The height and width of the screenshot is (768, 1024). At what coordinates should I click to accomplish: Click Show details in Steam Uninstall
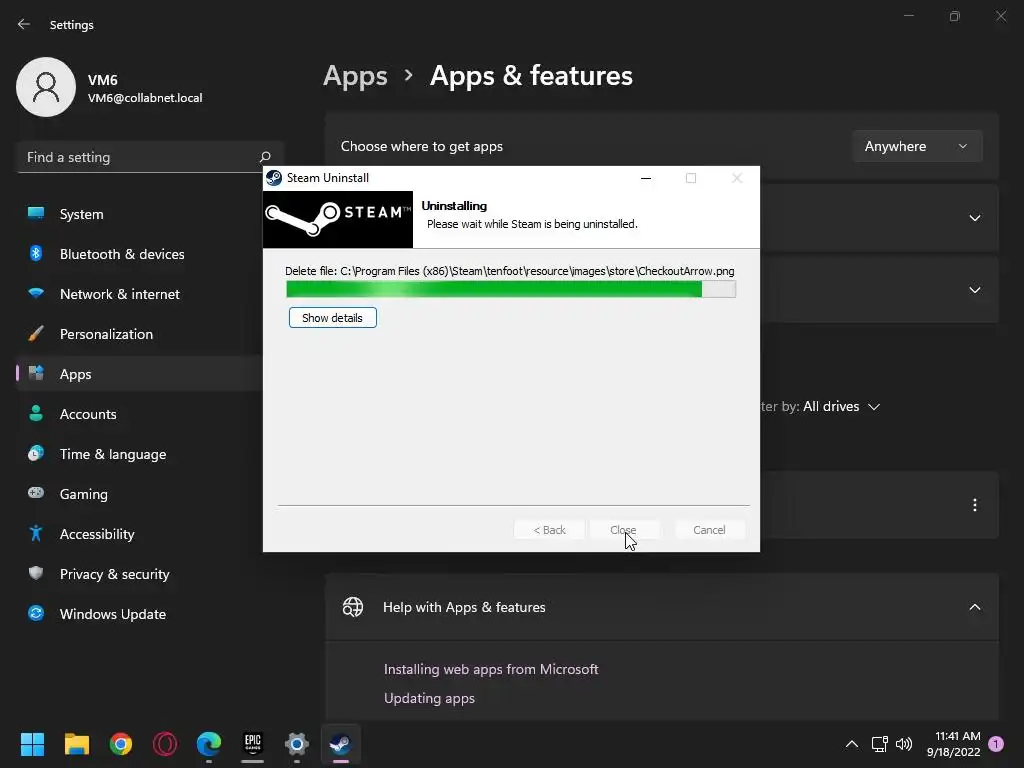point(332,318)
